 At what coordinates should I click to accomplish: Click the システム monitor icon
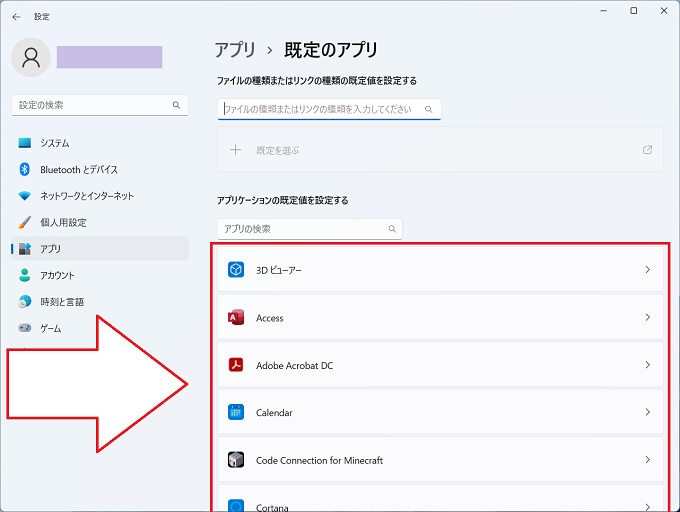click(25, 143)
